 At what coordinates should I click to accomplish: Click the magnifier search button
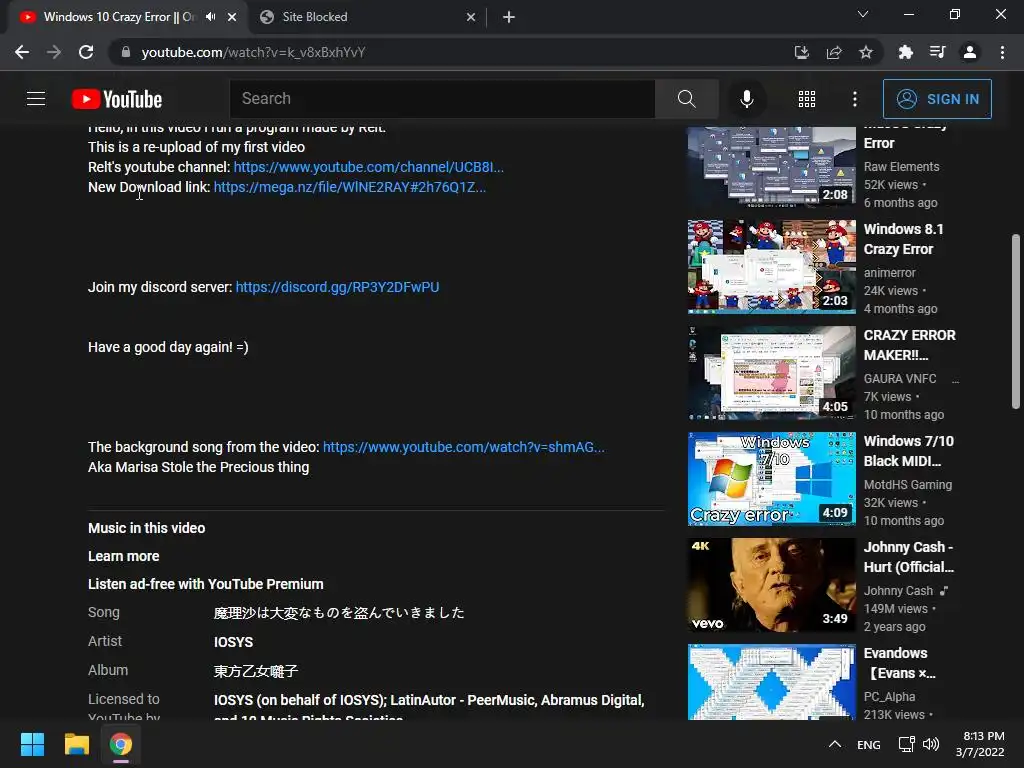[x=686, y=99]
